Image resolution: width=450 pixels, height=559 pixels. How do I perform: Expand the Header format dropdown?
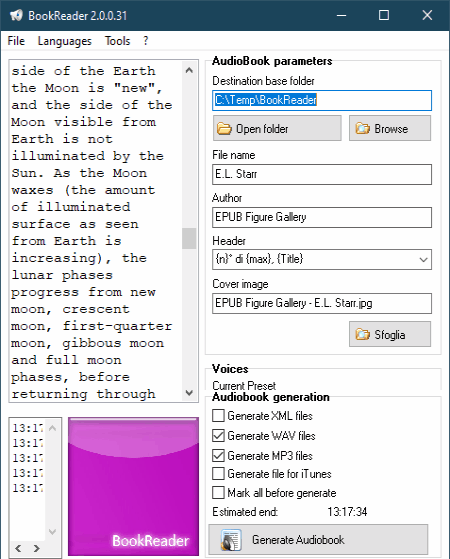[x=423, y=259]
